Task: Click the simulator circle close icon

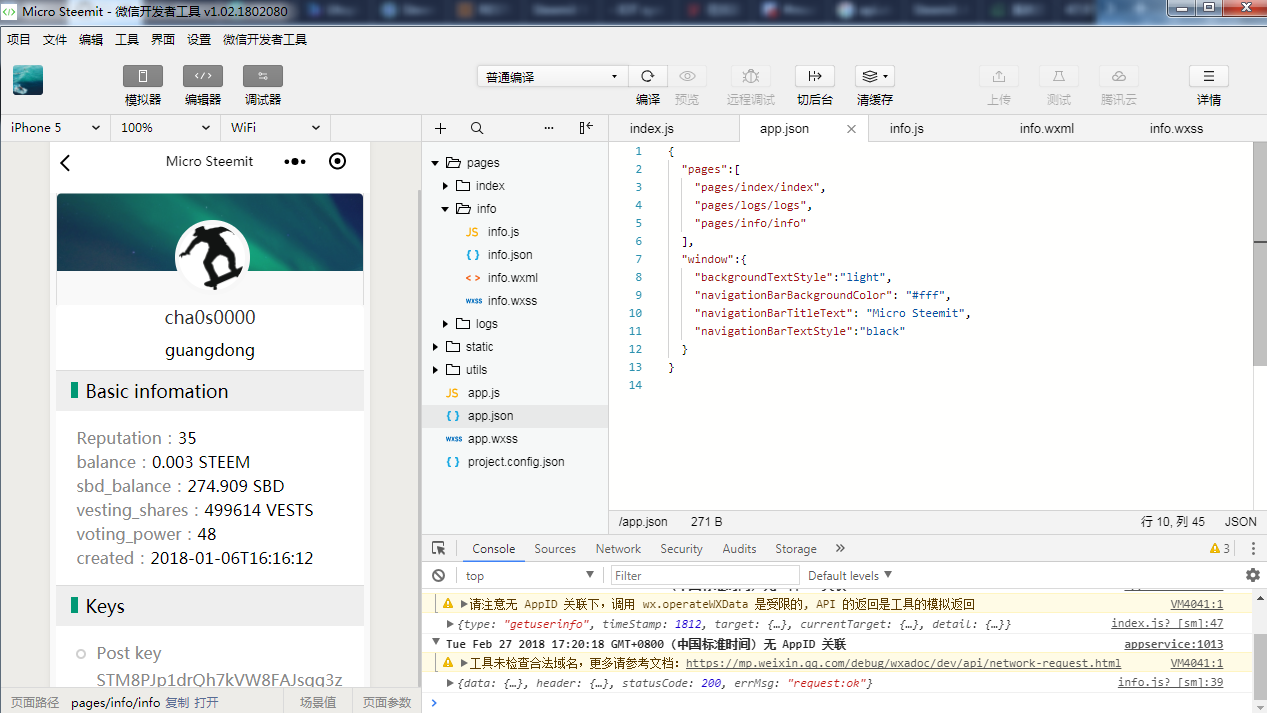Action: click(338, 161)
